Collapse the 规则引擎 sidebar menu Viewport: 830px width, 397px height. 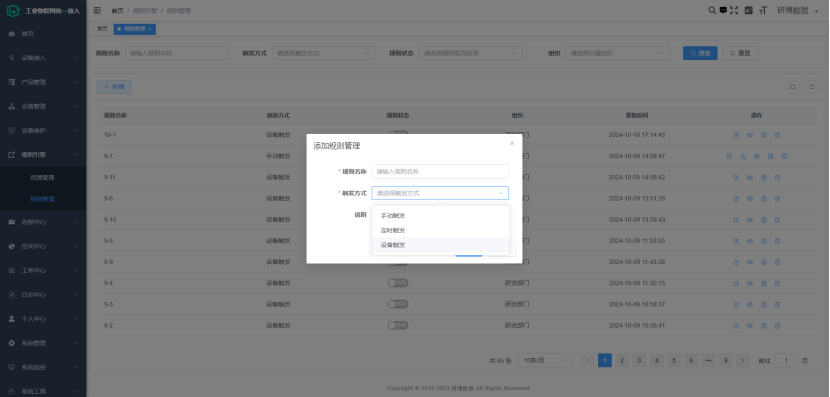tap(43, 155)
